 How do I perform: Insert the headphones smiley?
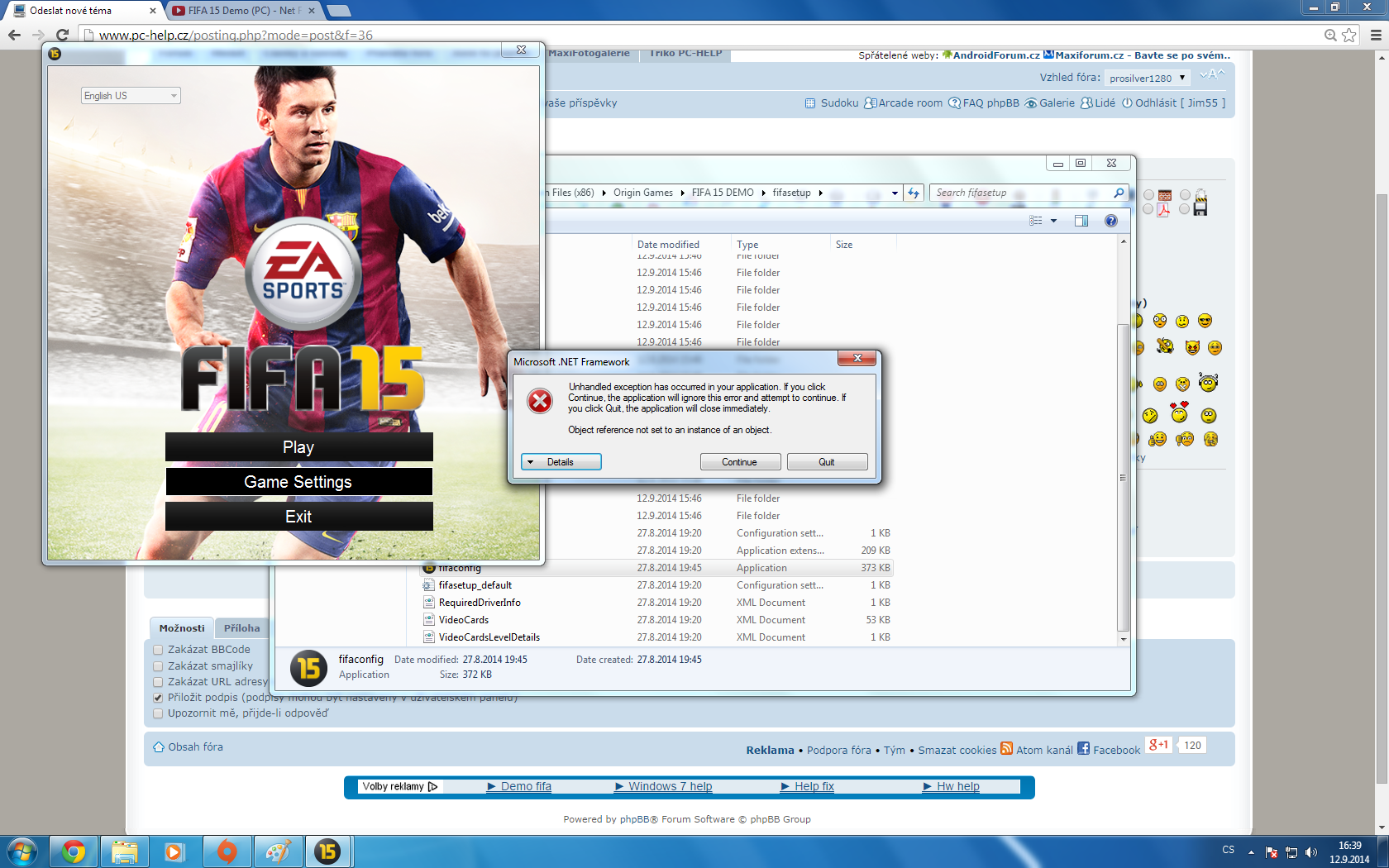(x=1209, y=383)
